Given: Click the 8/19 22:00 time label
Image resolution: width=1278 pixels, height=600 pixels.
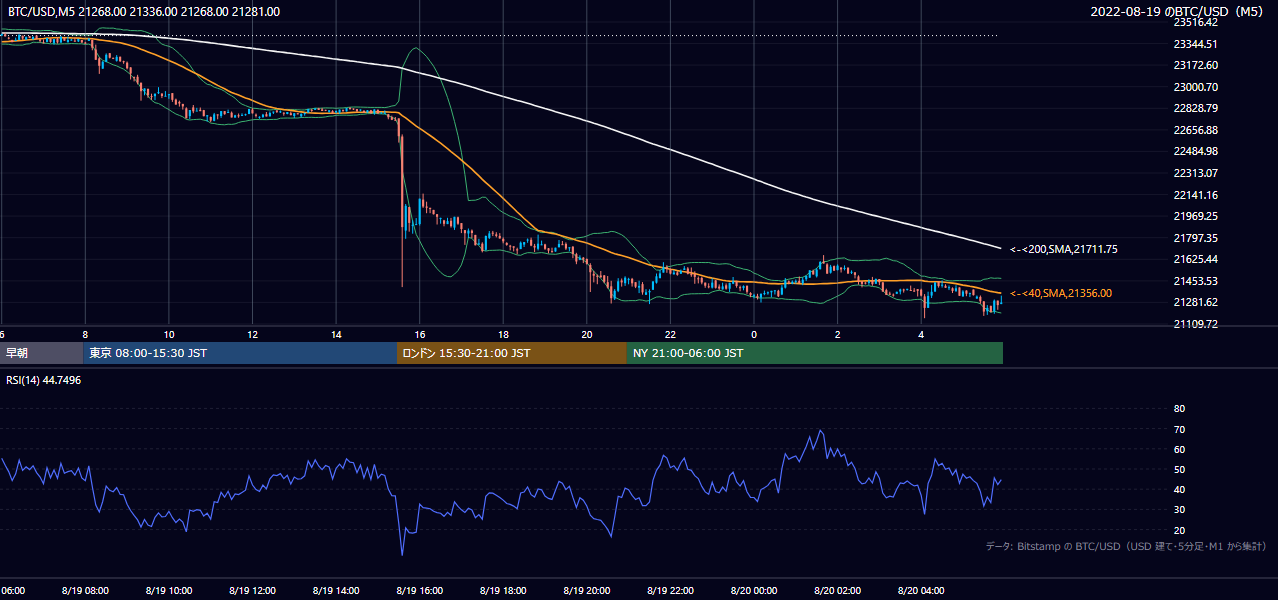Looking at the screenshot, I should tap(670, 590).
